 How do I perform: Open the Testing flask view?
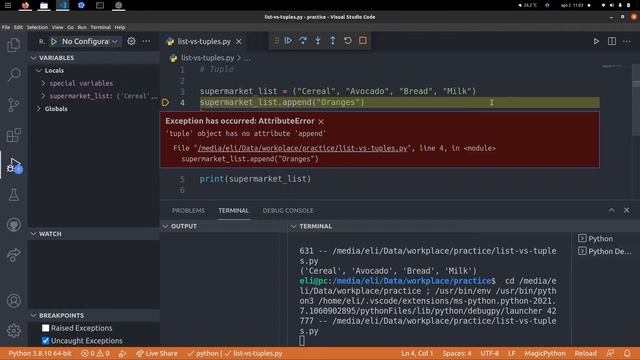point(13,195)
